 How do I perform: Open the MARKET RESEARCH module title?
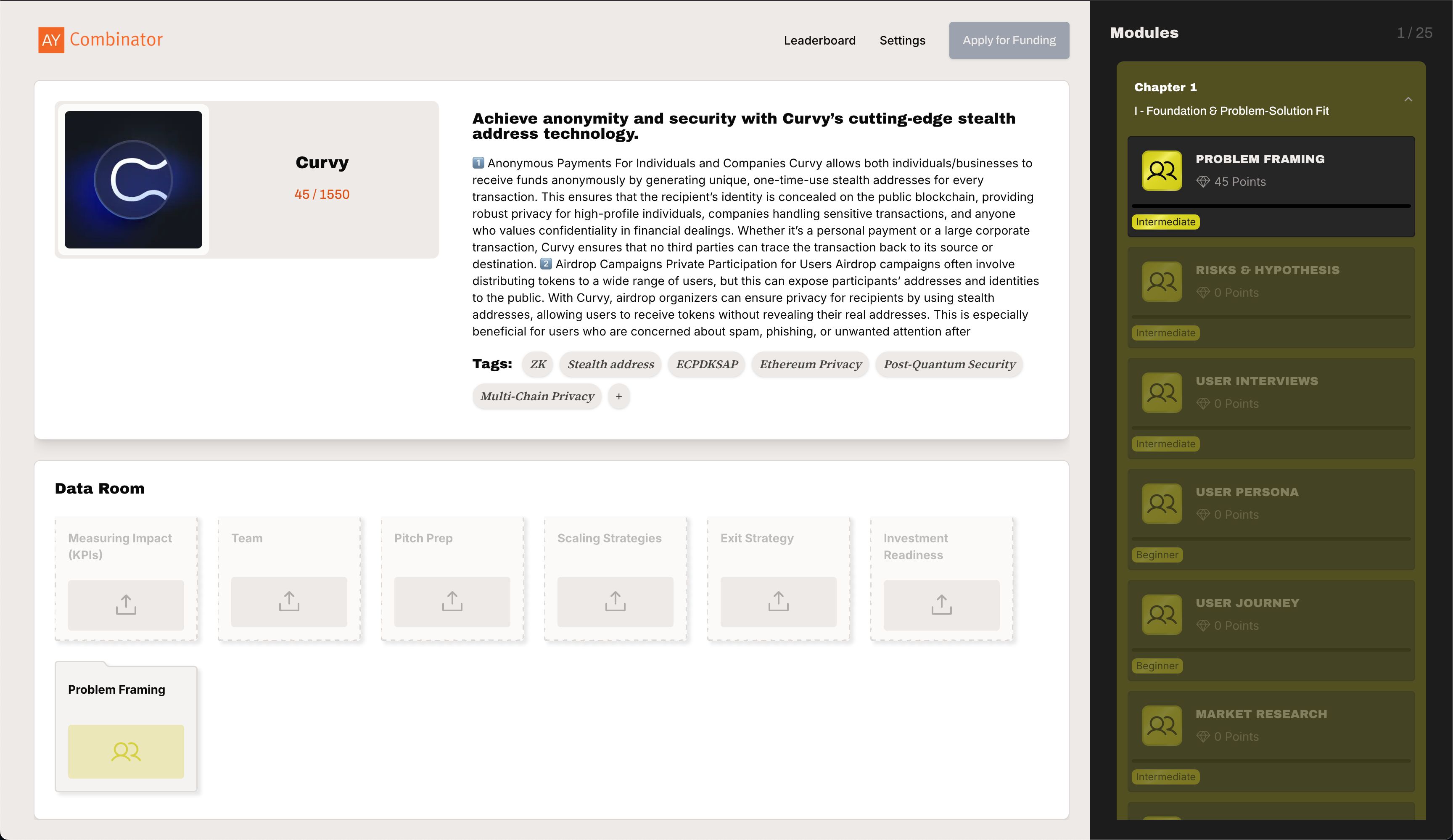pyautogui.click(x=1261, y=714)
